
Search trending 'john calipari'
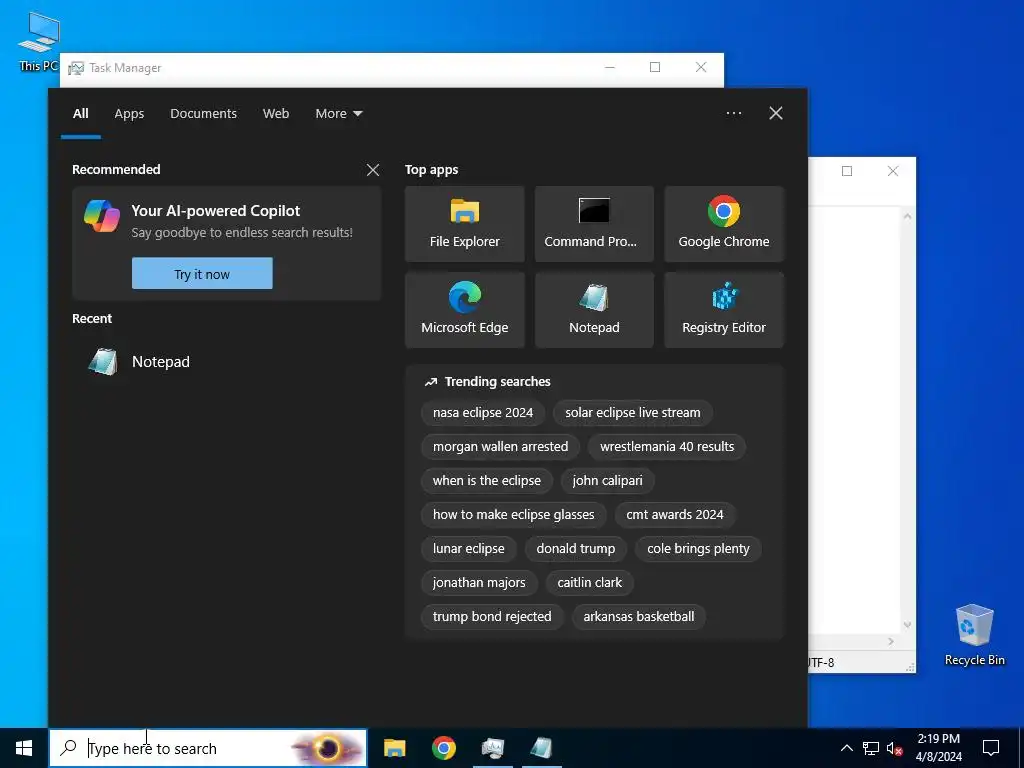coord(607,481)
